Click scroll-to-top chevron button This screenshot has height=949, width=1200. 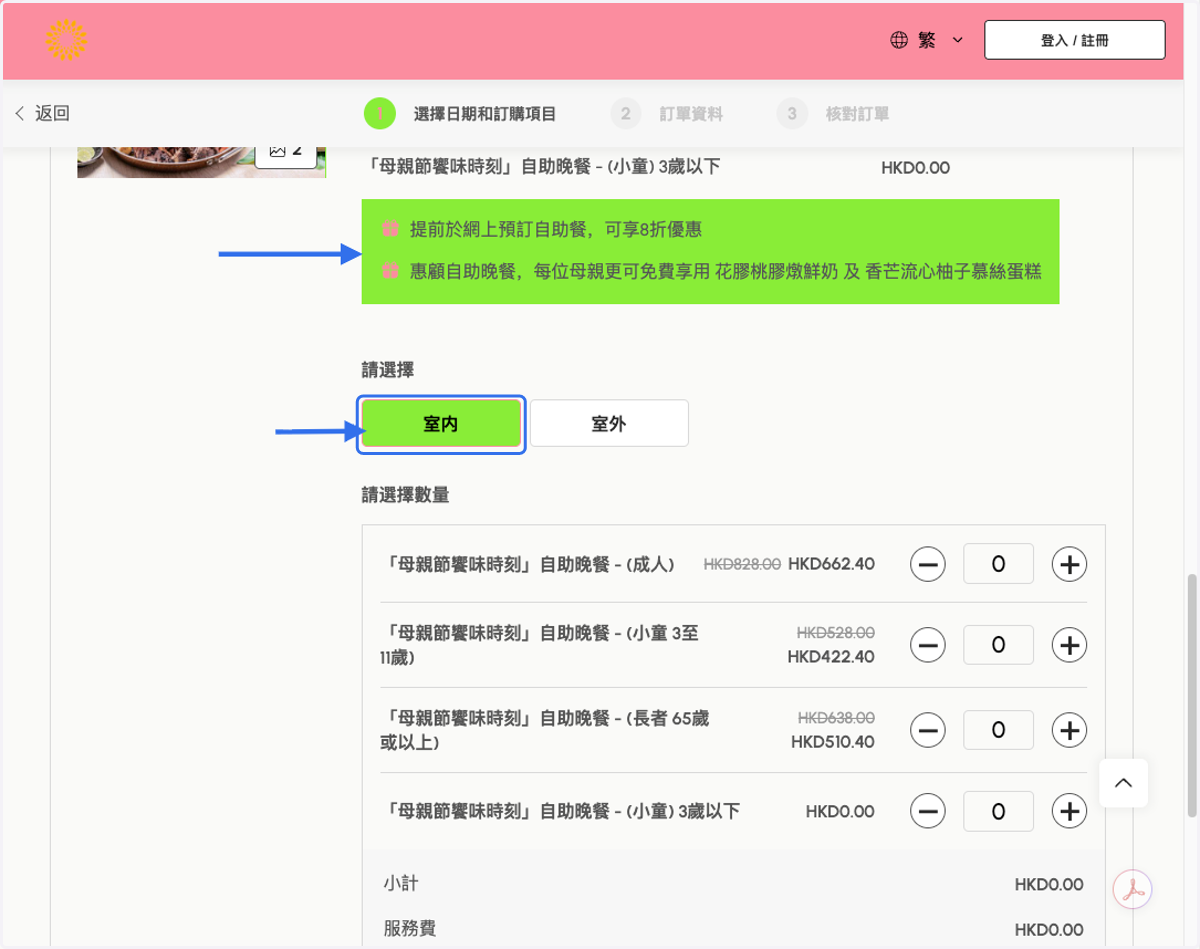[x=1123, y=783]
